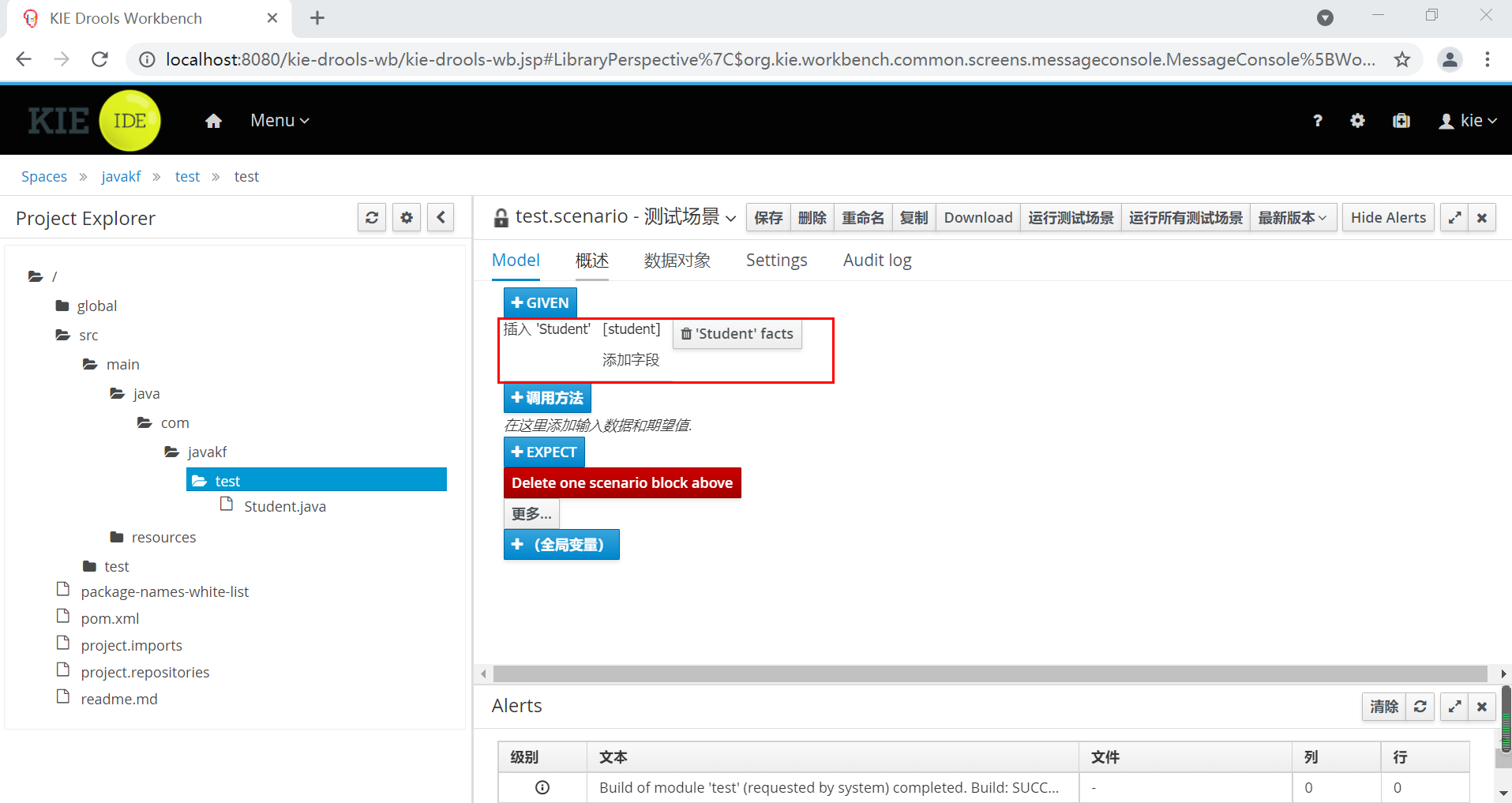
Task: Click 添加字段 add field text
Action: pyautogui.click(x=631, y=360)
